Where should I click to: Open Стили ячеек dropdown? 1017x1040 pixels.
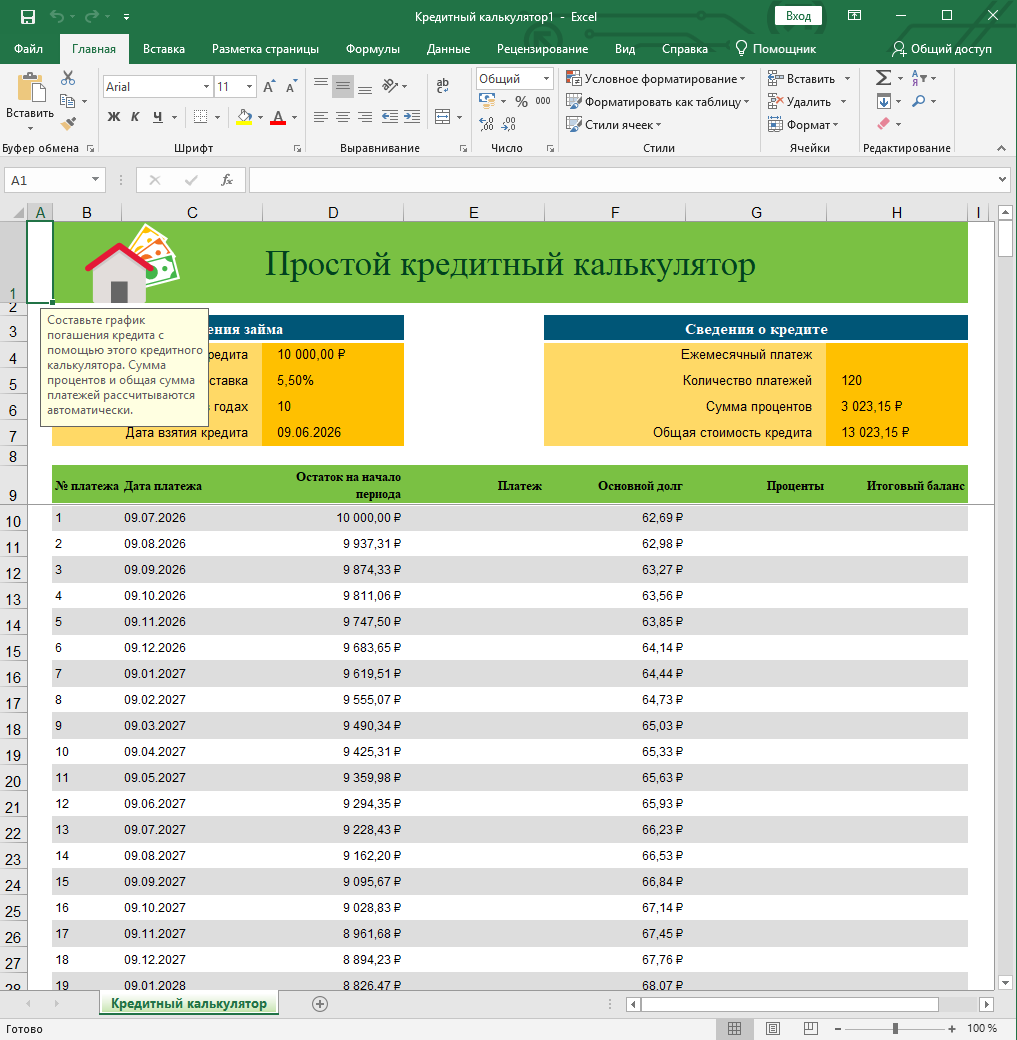point(614,125)
